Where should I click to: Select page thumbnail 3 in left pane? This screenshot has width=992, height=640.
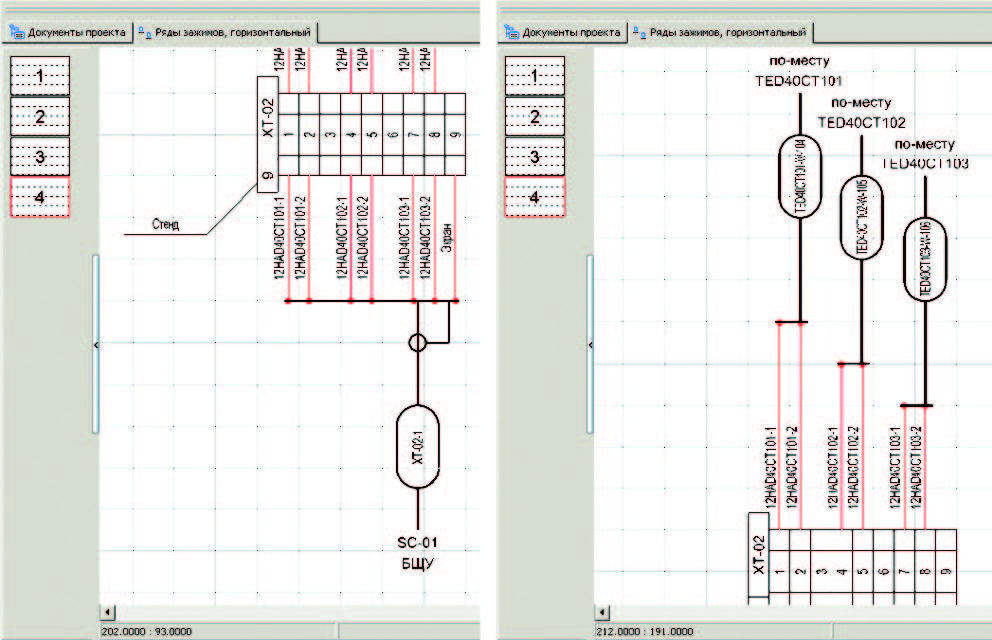pyautogui.click(x=40, y=157)
